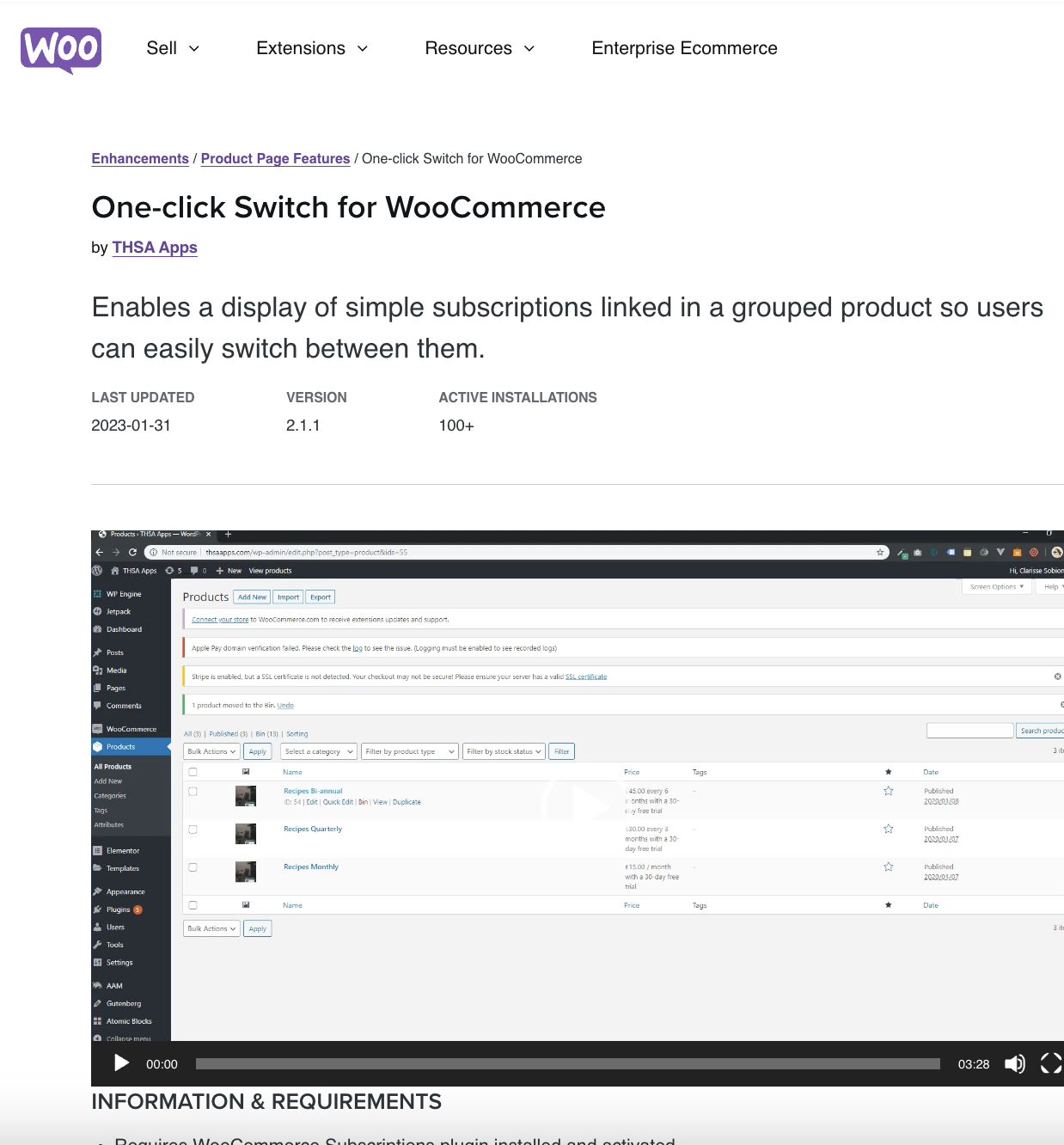Check the box next to Recipes Bi-annual
The width and height of the screenshot is (1064, 1145).
193,792
